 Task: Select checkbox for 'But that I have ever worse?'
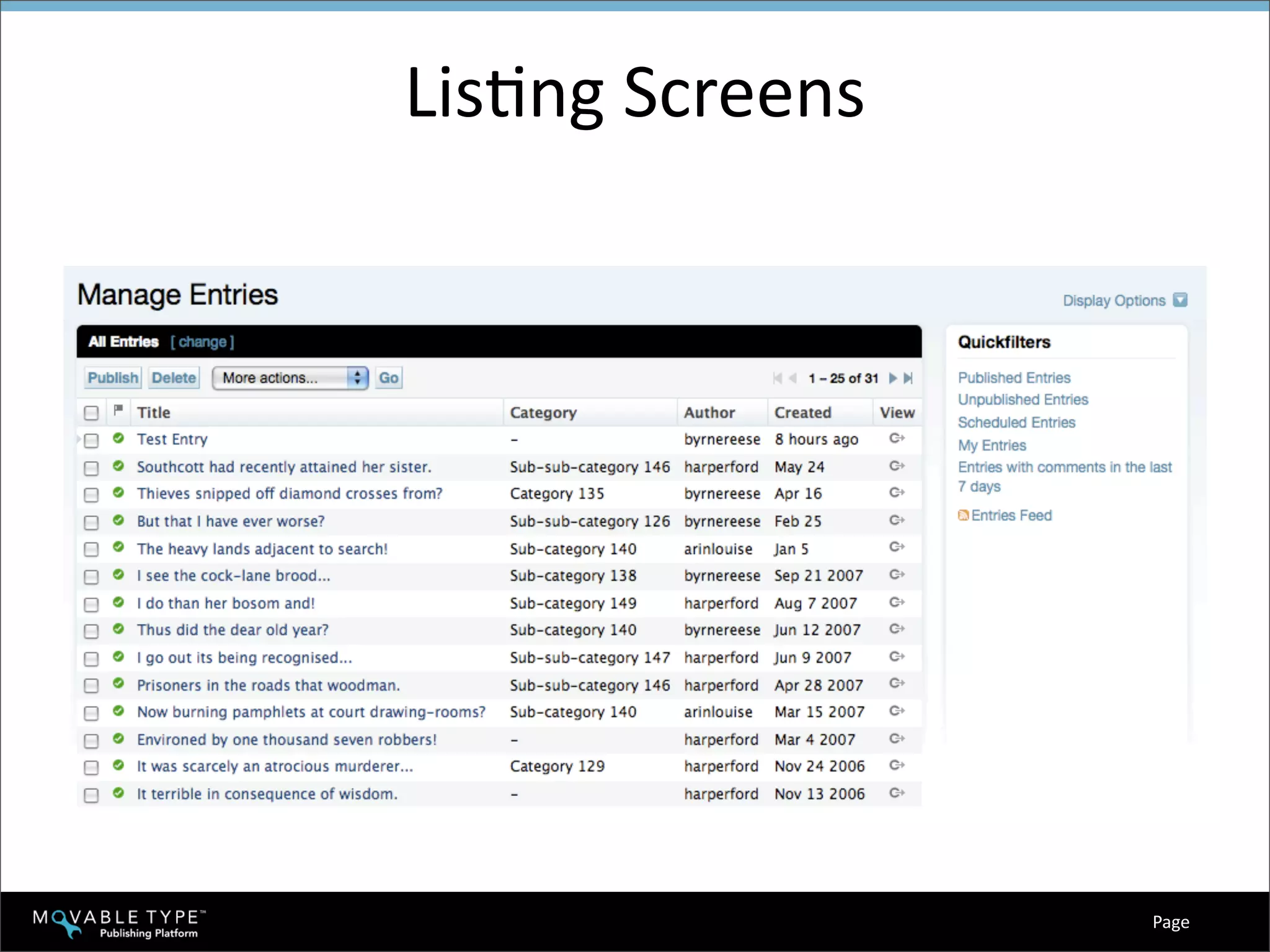coord(91,522)
